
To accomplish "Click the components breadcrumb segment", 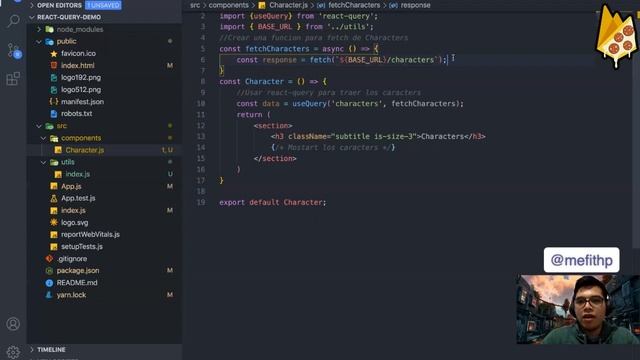I will (x=229, y=5).
